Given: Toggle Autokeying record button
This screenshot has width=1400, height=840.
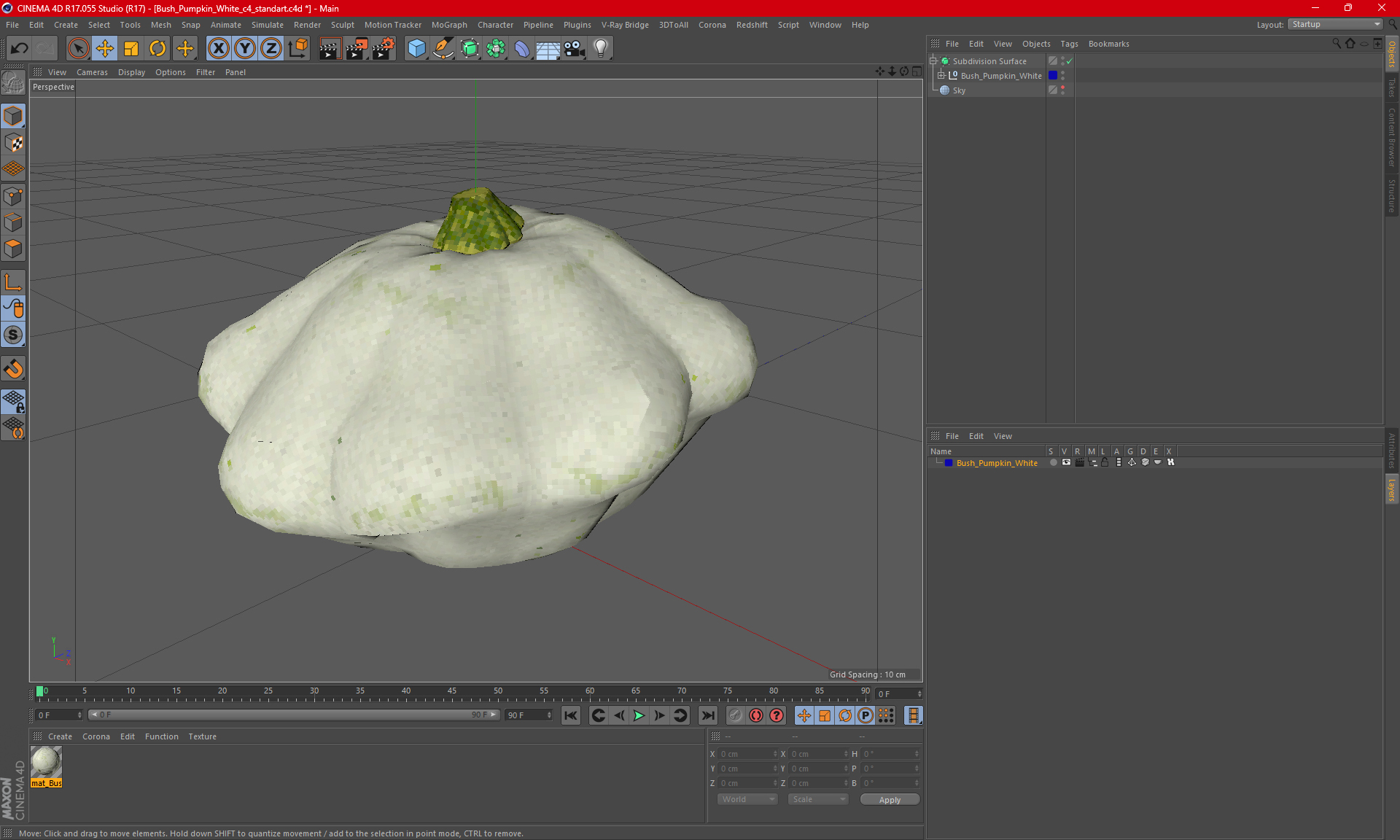Looking at the screenshot, I should click(756, 715).
